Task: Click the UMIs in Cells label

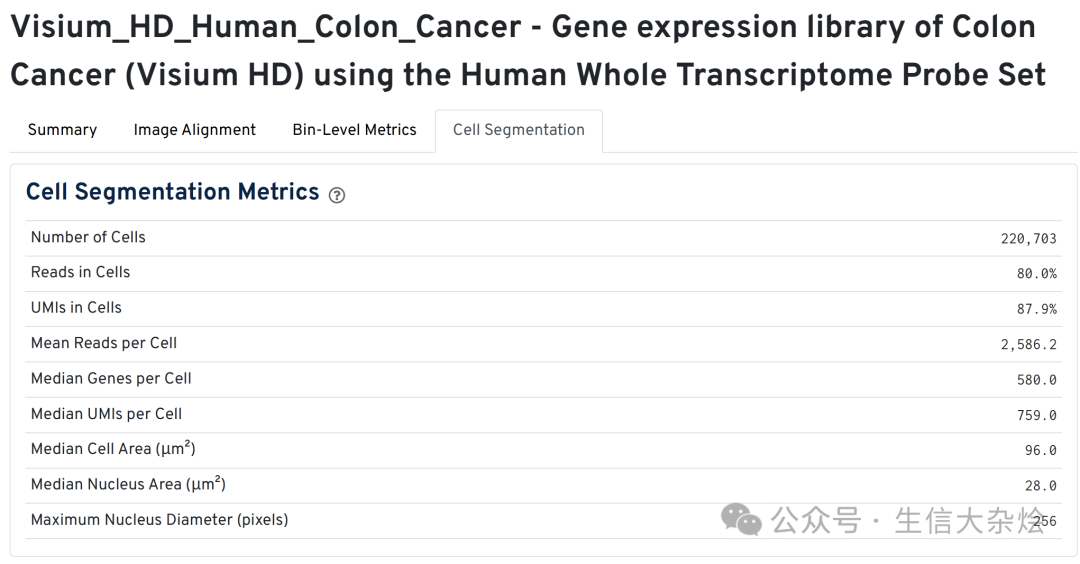Action: [x=76, y=307]
